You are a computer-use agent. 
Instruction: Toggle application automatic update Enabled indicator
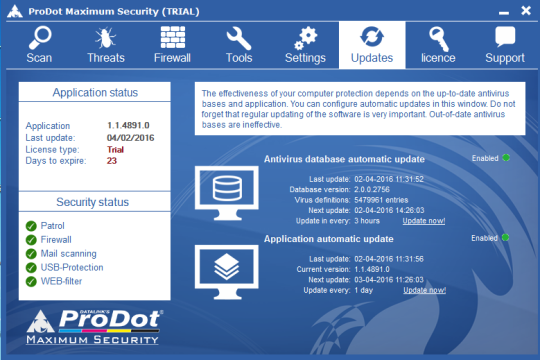click(506, 238)
